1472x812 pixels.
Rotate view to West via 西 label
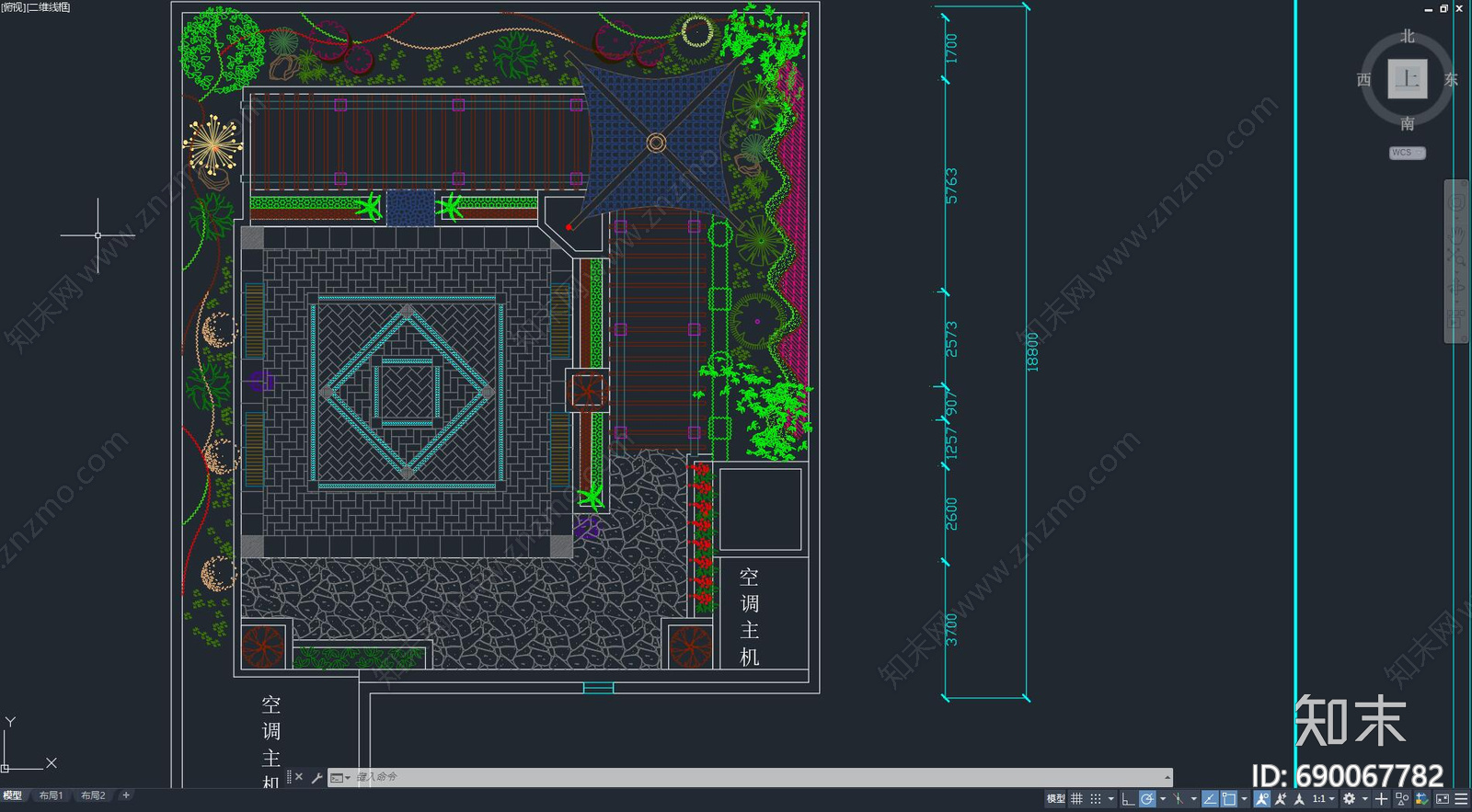click(1364, 80)
